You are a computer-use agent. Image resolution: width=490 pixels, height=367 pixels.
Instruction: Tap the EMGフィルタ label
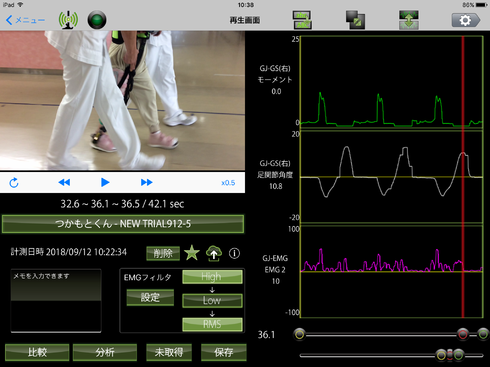[147, 277]
